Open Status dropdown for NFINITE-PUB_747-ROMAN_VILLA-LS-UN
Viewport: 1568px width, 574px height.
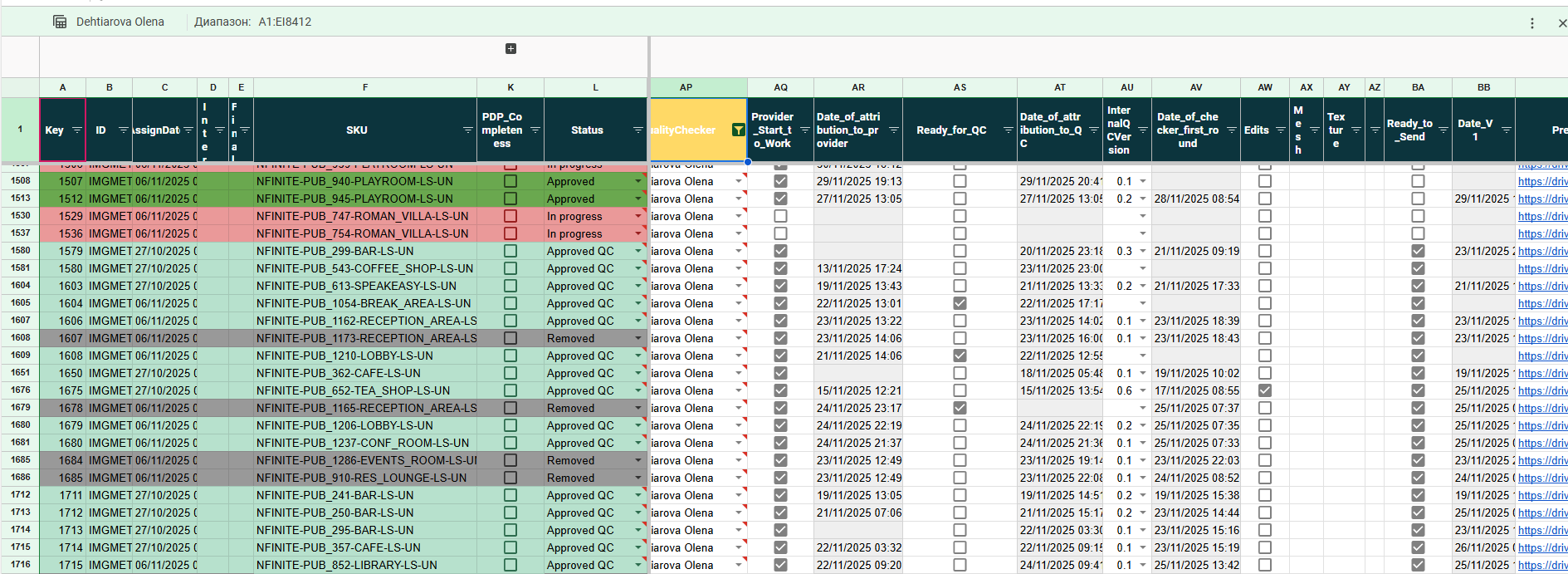(638, 216)
